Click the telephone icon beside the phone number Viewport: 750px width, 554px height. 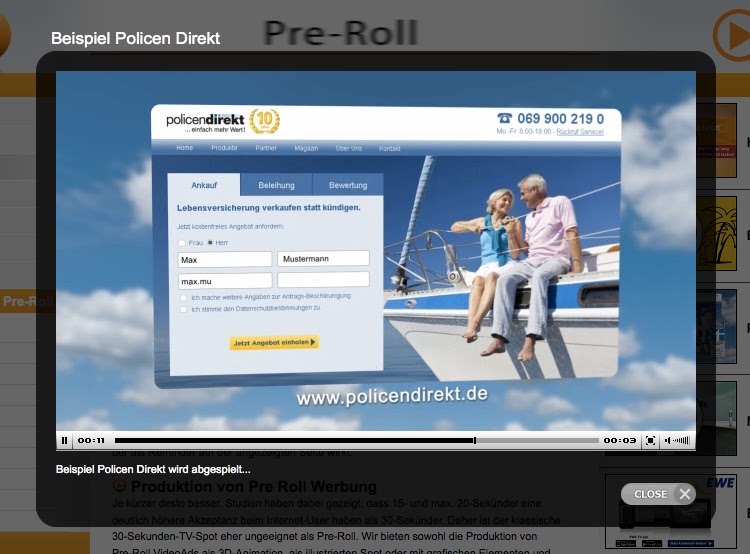pos(504,118)
